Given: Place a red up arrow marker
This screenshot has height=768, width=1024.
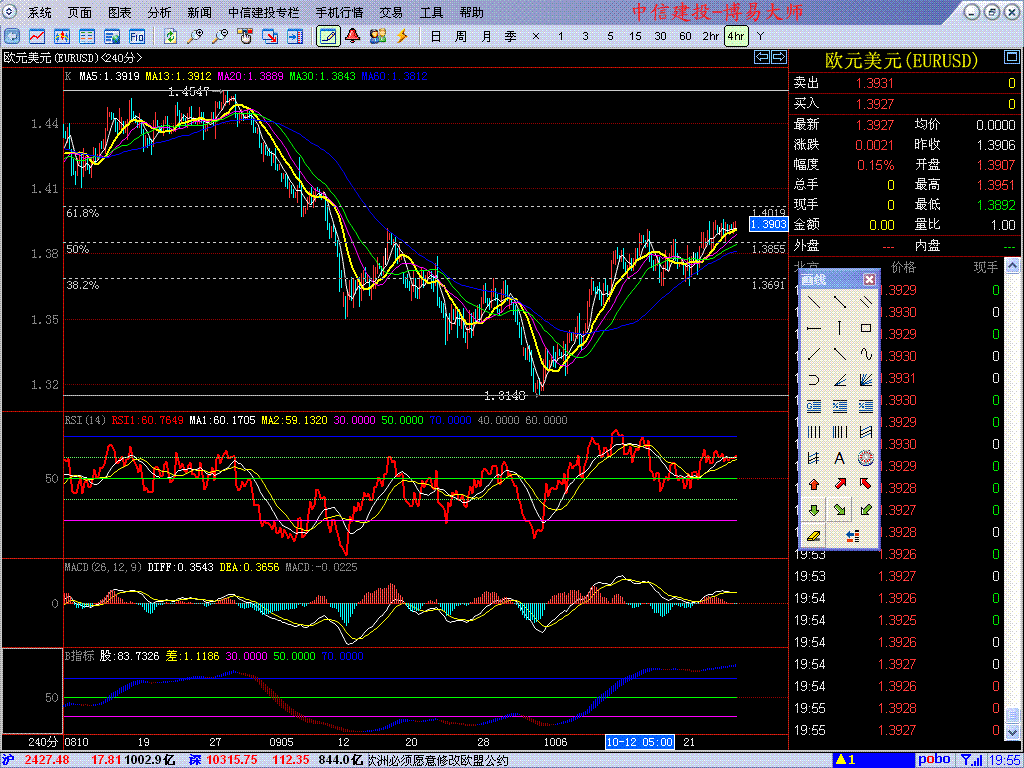Looking at the screenshot, I should (x=814, y=484).
